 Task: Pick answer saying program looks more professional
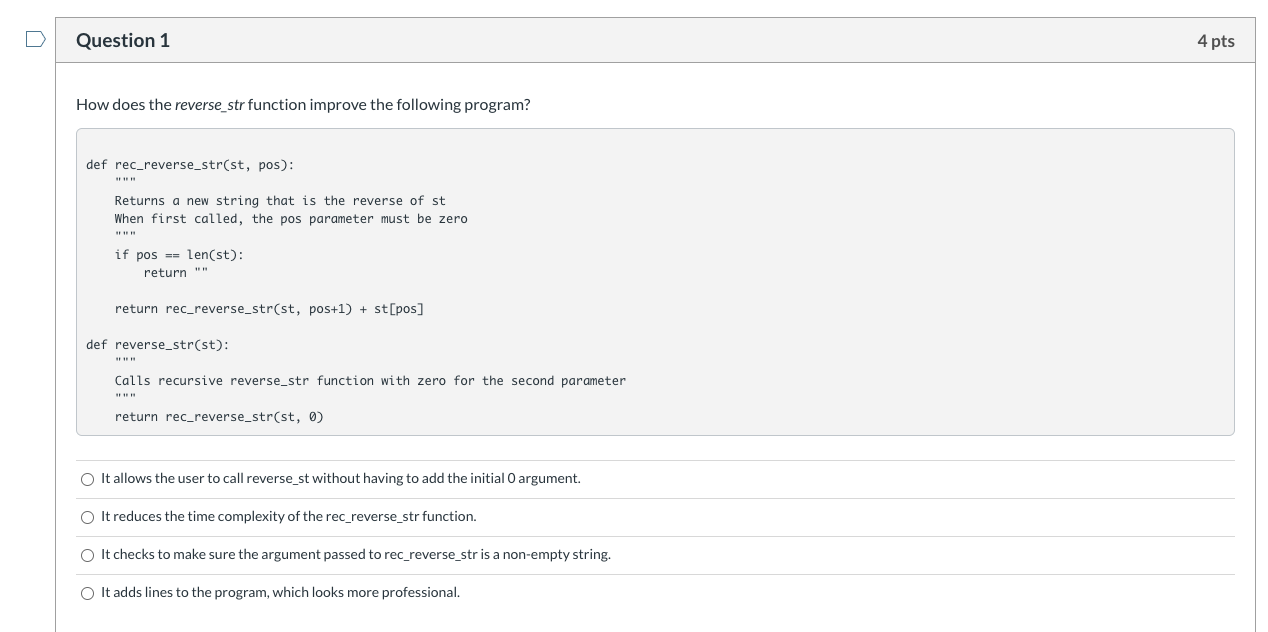pos(88,593)
